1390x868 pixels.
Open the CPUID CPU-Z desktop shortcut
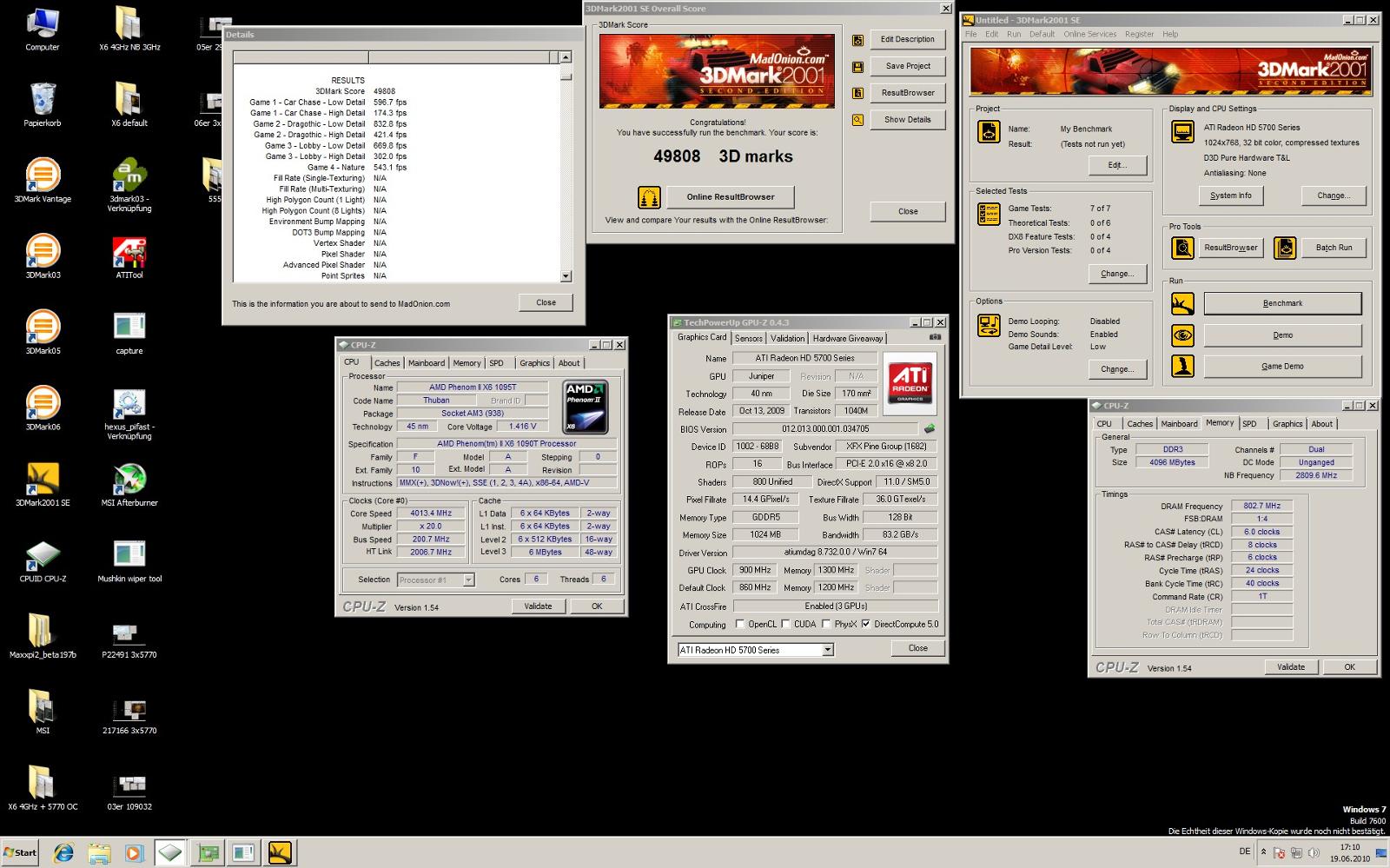(43, 560)
